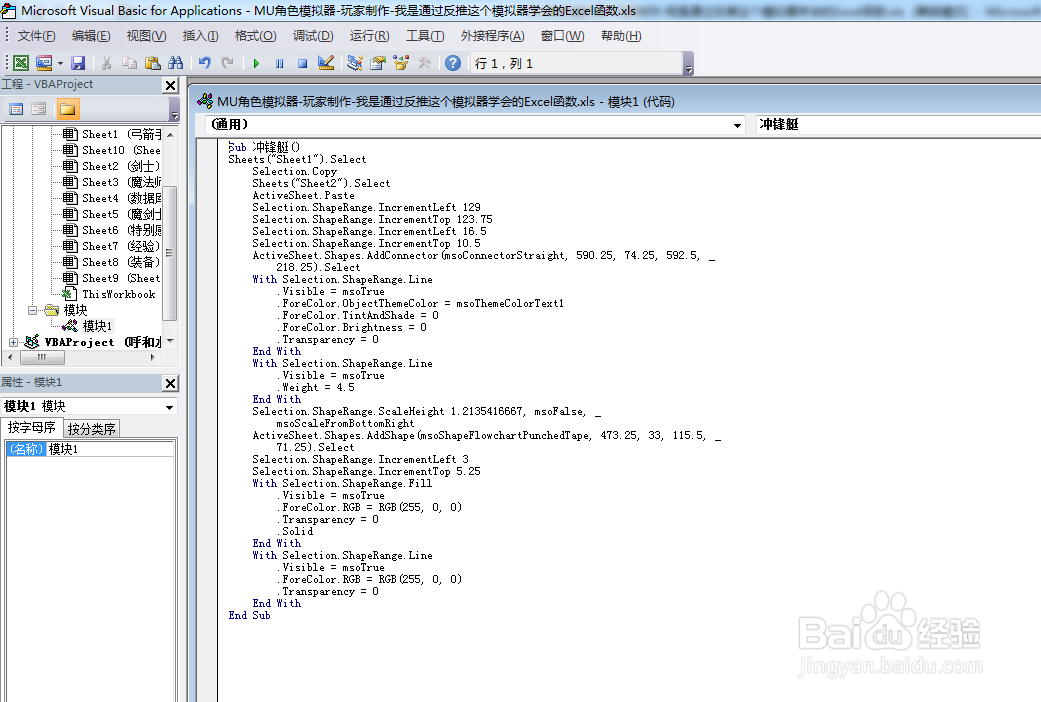The height and width of the screenshot is (702, 1041).
Task: Open the 模块1 object dropdown in properties
Action: click(x=169, y=407)
